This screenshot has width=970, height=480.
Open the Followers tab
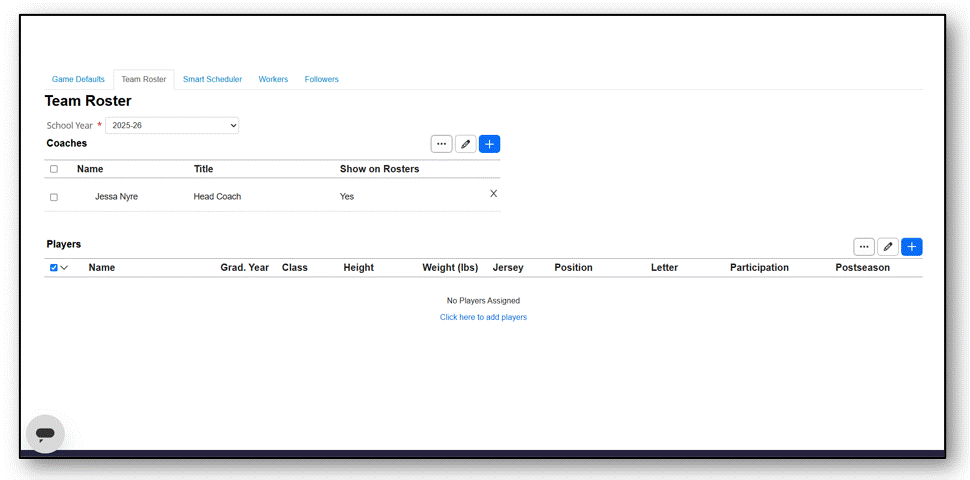(321, 79)
